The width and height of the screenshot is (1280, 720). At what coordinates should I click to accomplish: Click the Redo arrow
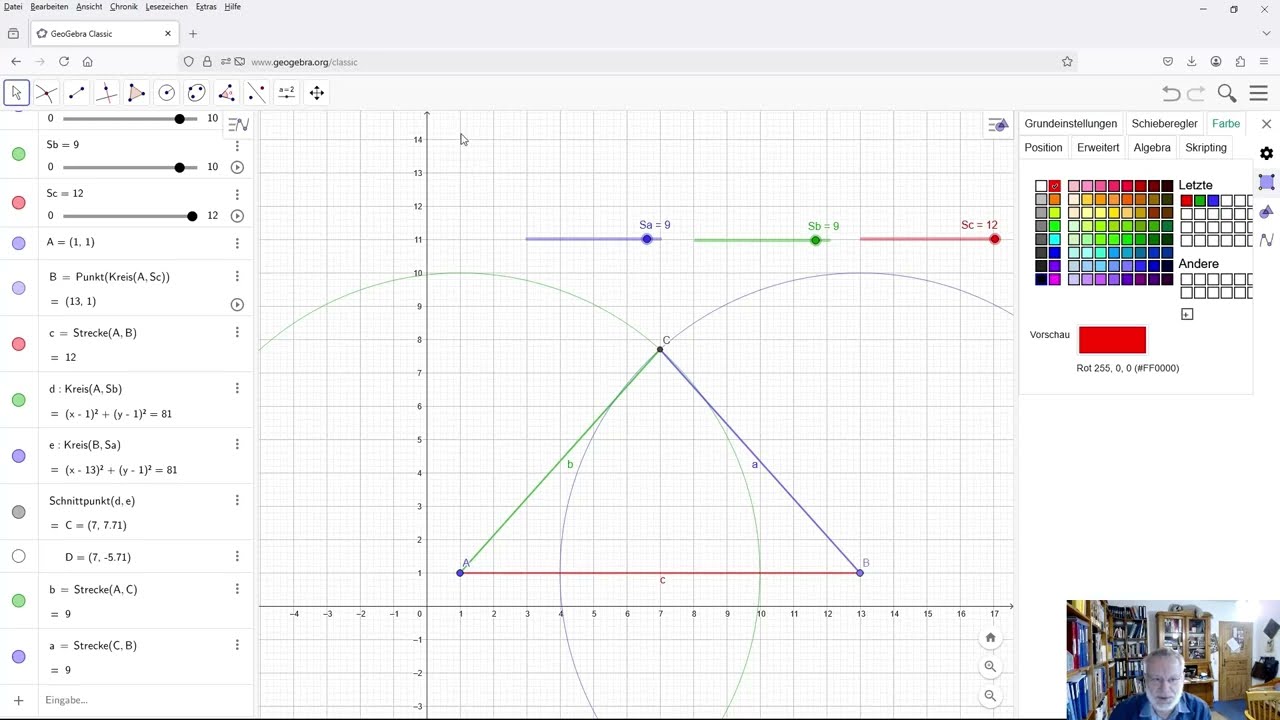(1196, 93)
